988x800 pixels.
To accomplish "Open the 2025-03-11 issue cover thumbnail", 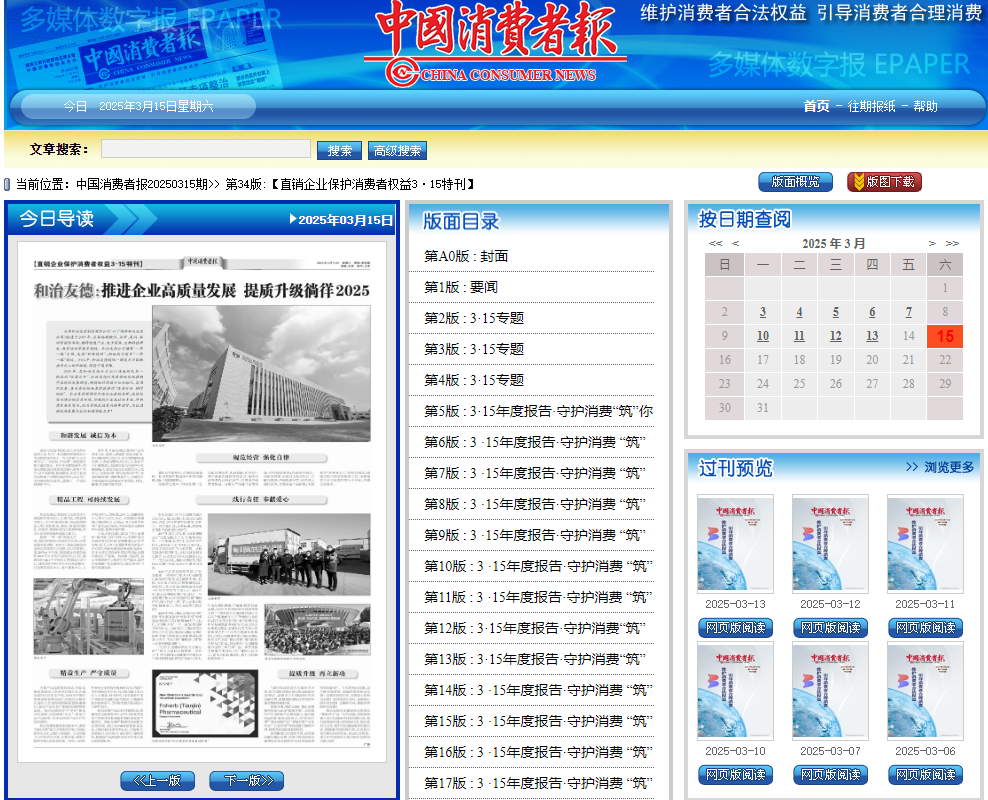I will 926,544.
